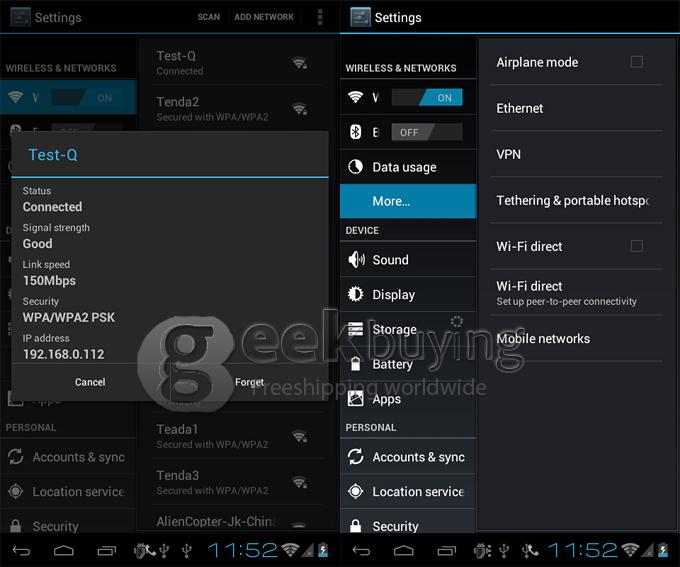Tap the home button in right navigation bar
680x567 pixels.
(x=403, y=551)
